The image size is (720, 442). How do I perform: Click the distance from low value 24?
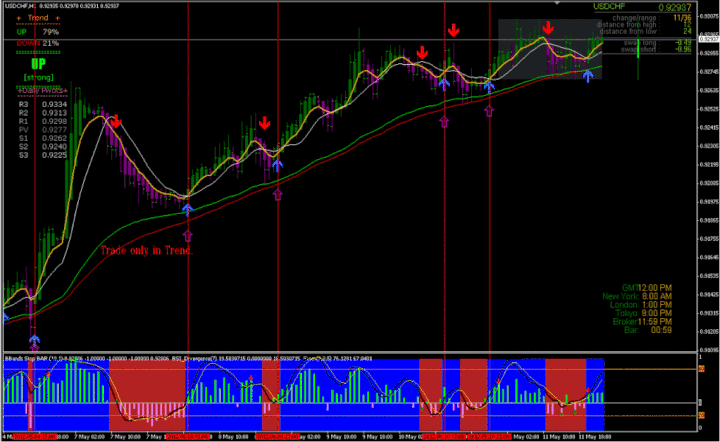click(x=687, y=31)
